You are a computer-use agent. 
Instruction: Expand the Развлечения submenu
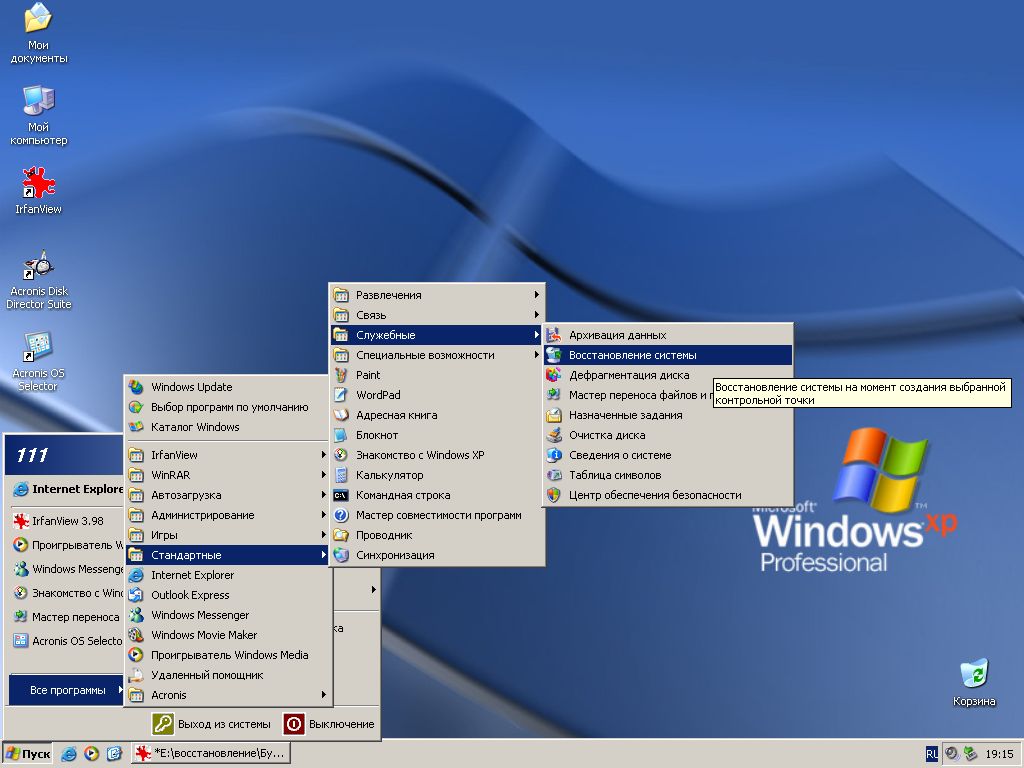[388, 295]
